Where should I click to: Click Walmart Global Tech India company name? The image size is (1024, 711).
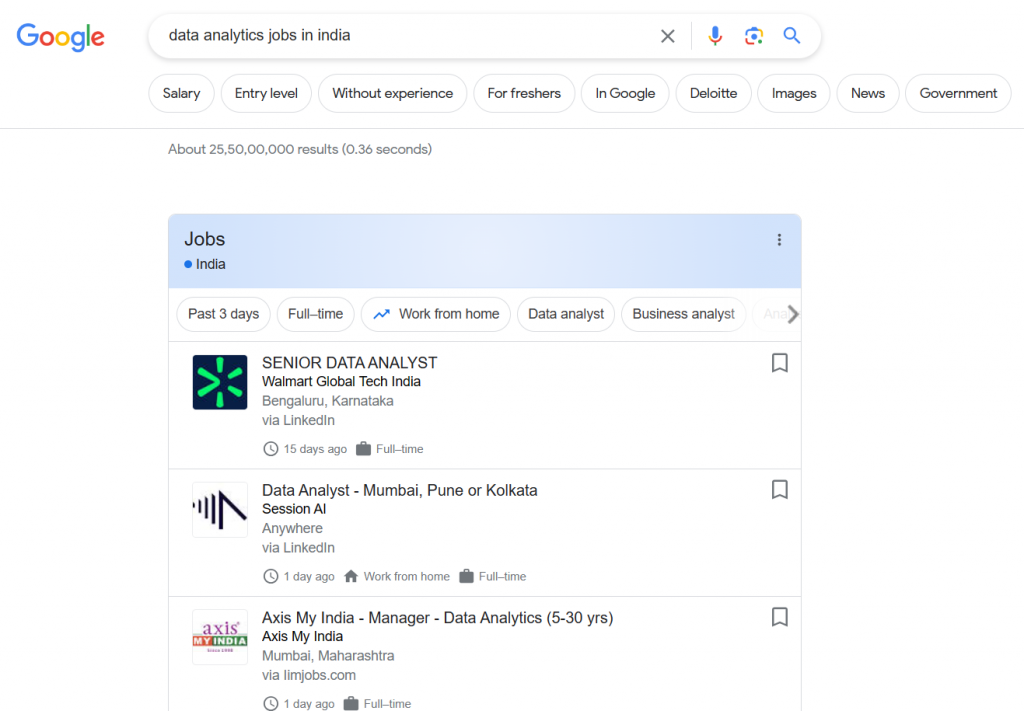tap(341, 381)
